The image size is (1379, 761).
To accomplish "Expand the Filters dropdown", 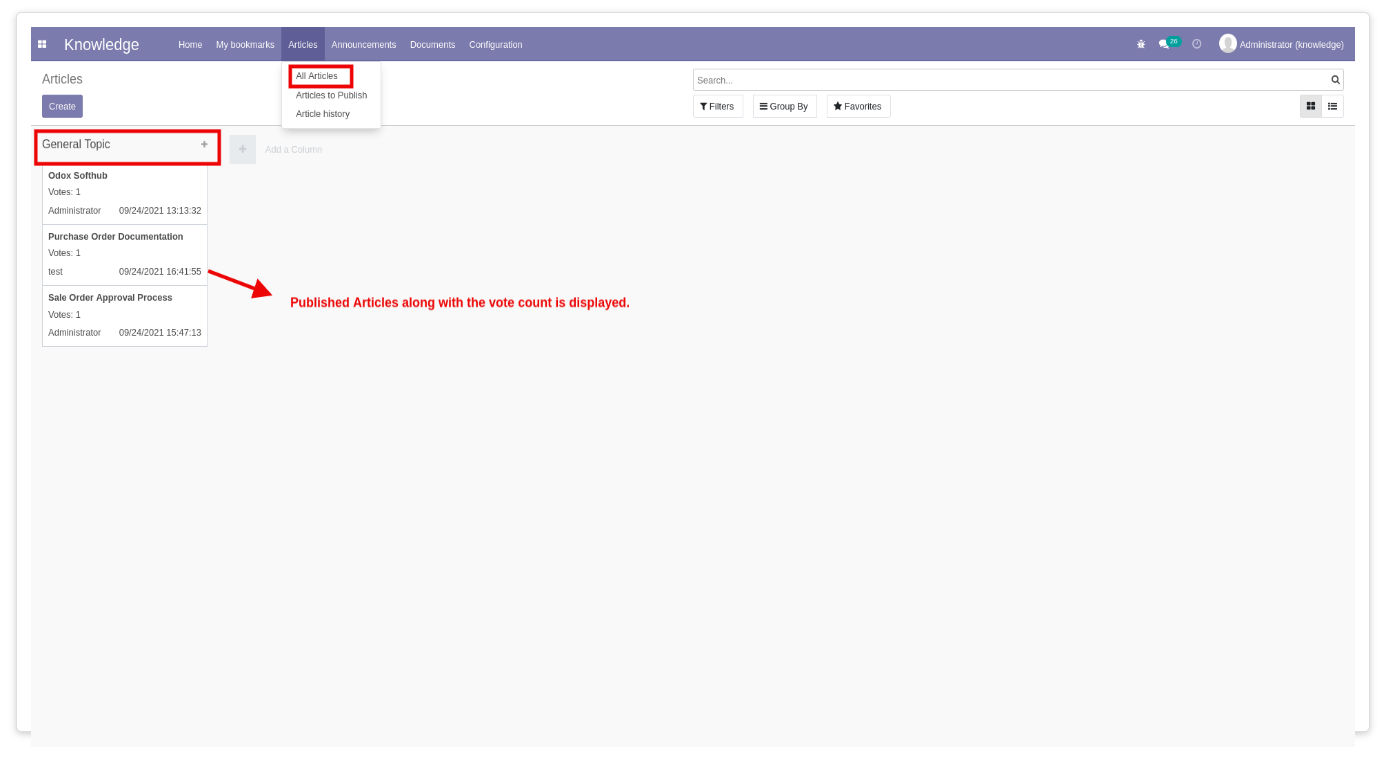I will (x=717, y=106).
